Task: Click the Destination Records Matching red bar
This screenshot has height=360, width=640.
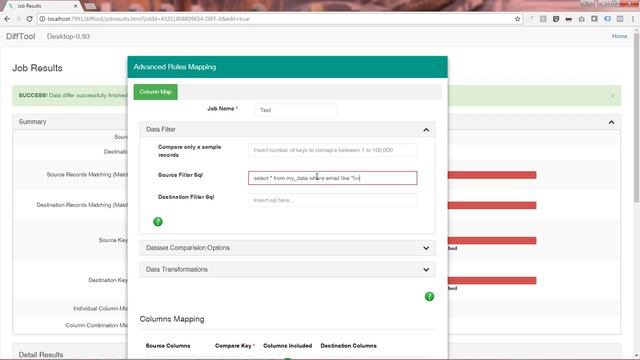Action: 492,205
